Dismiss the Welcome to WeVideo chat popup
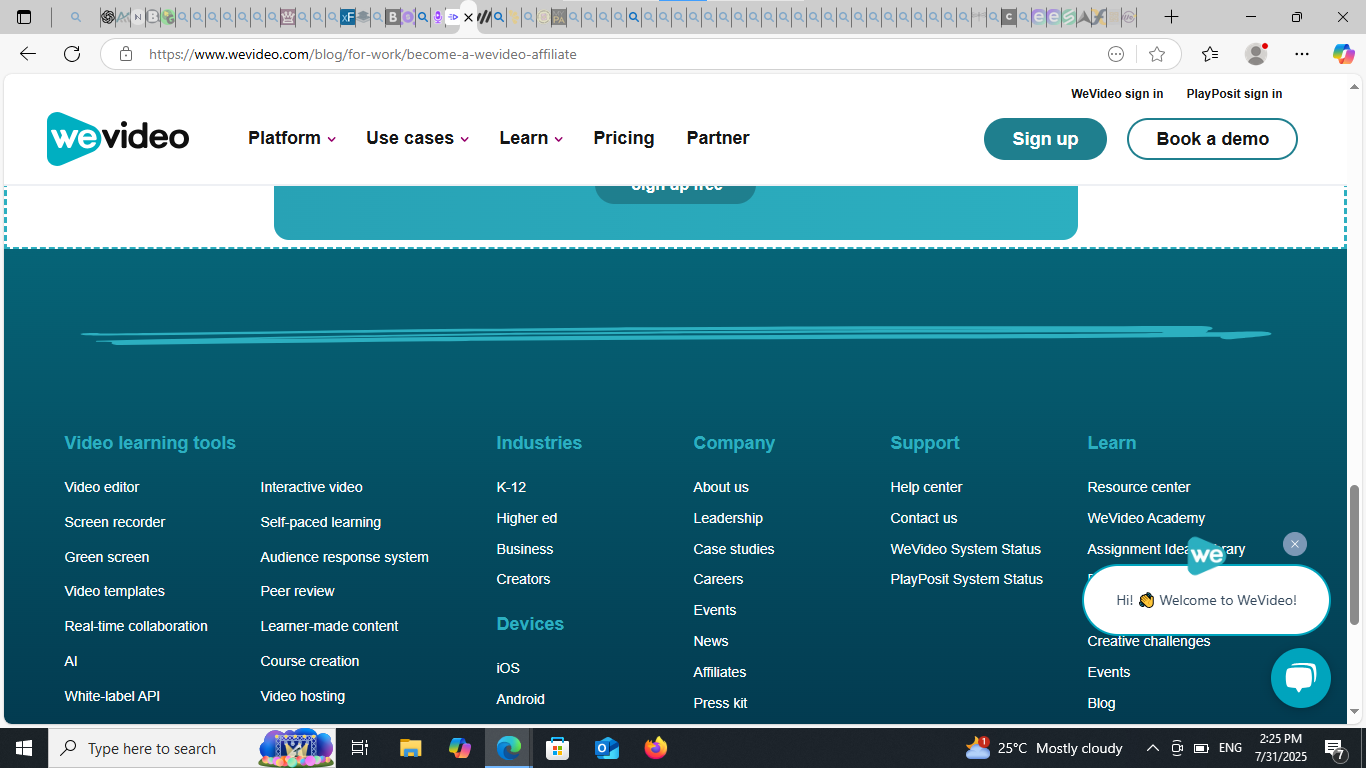 click(x=1295, y=544)
